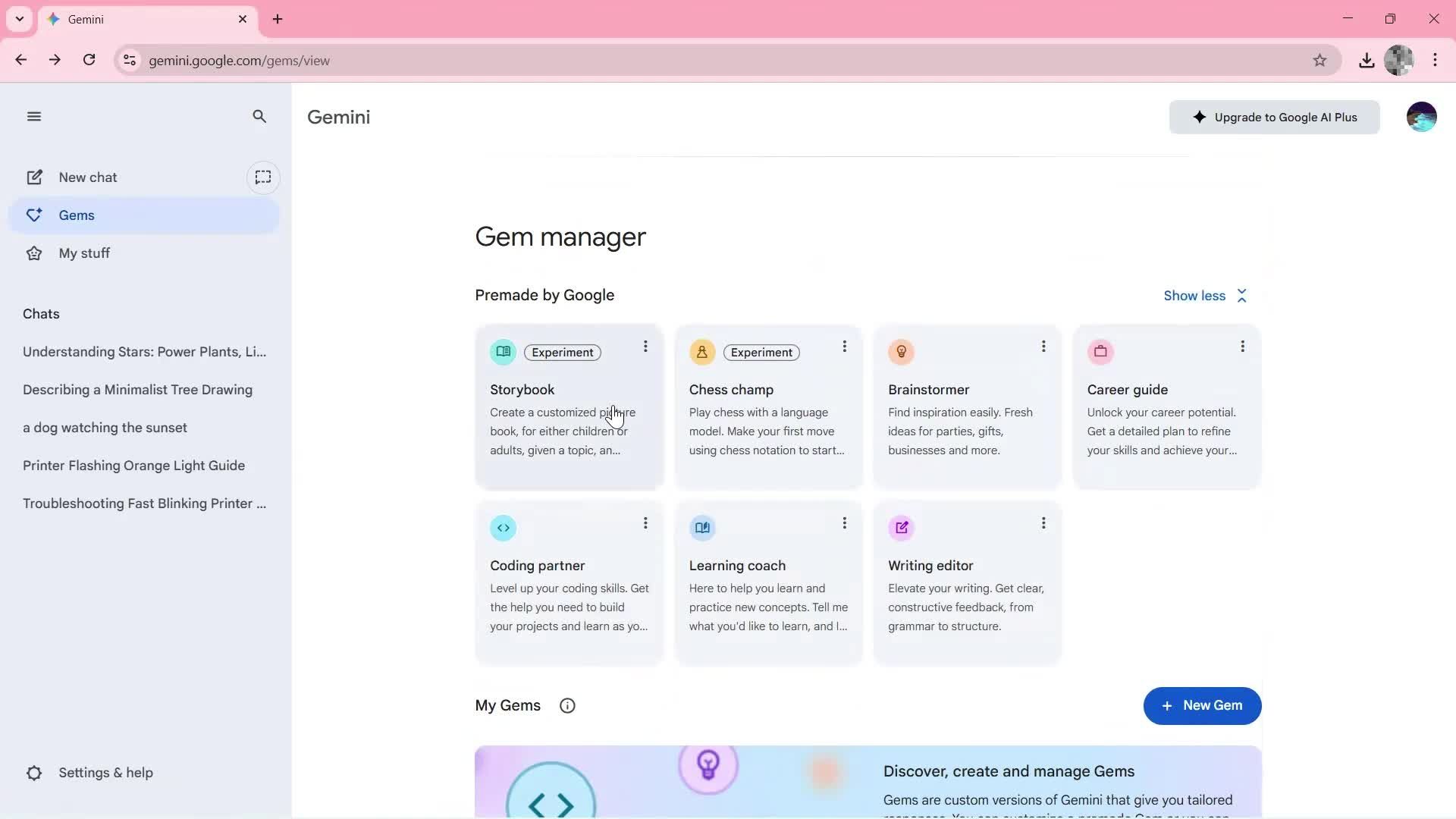Open the Google account avatar in Gemini
Viewport: 1456px width, 819px height.
point(1421,117)
